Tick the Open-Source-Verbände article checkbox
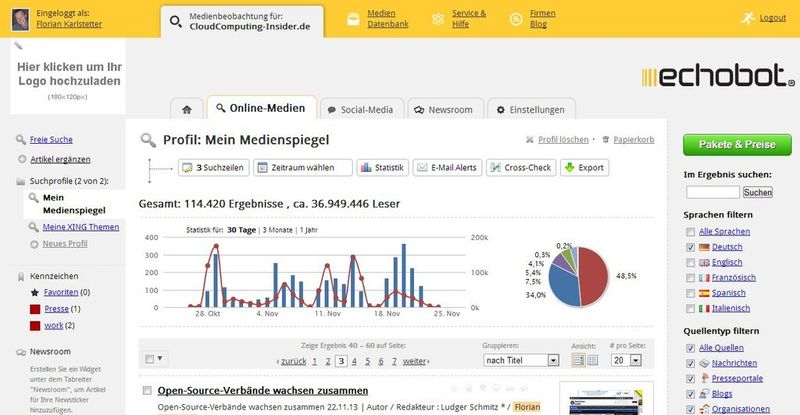The height and width of the screenshot is (415, 800). (x=147, y=390)
